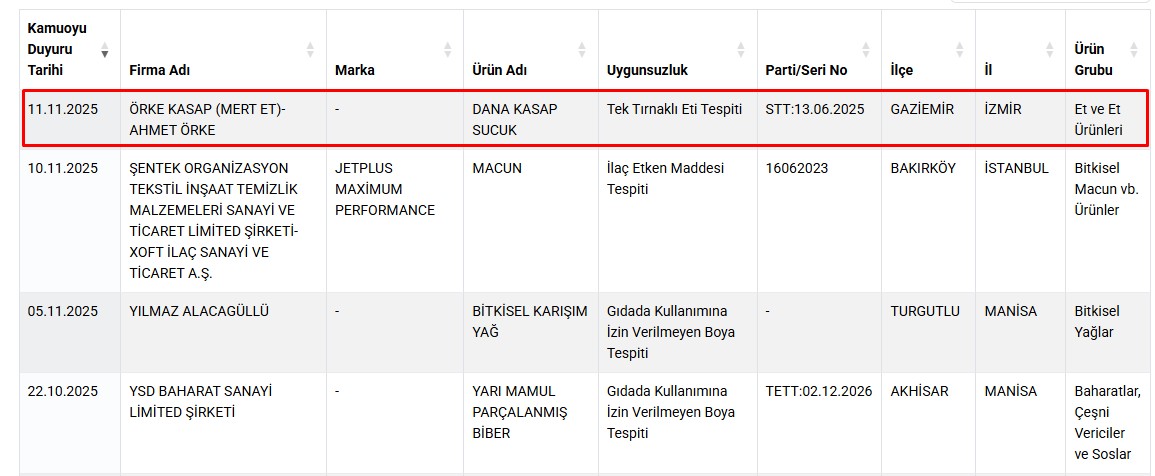Click sort arrows in Firma Adı header
Screen dimensions: 1155x476
pyautogui.click(x=310, y=50)
